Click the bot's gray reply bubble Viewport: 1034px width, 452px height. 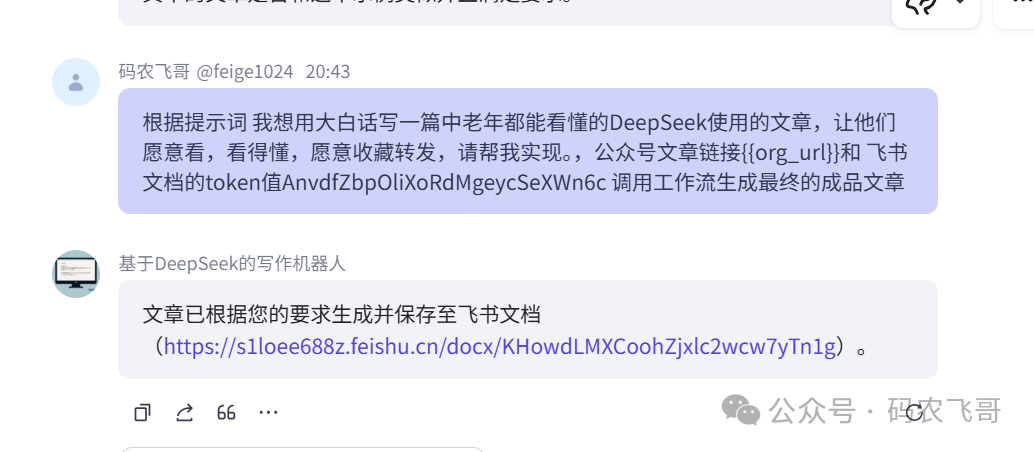528,329
